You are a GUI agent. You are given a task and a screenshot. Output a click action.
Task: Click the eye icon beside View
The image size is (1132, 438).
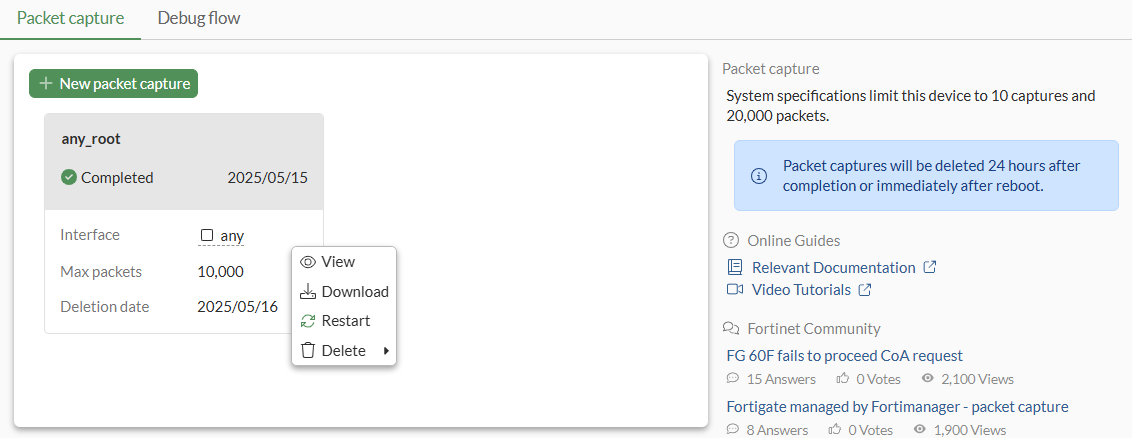click(x=308, y=262)
